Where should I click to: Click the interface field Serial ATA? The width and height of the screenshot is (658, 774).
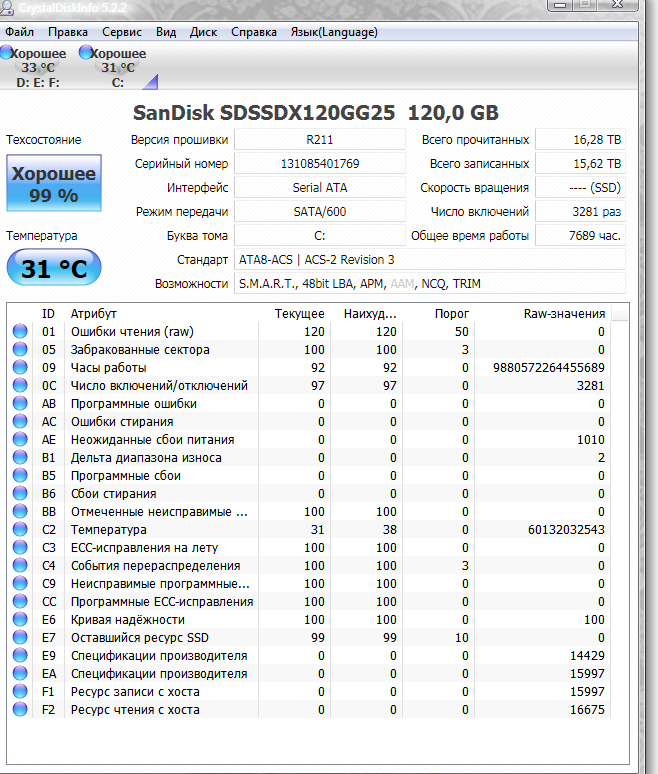[x=320, y=188]
